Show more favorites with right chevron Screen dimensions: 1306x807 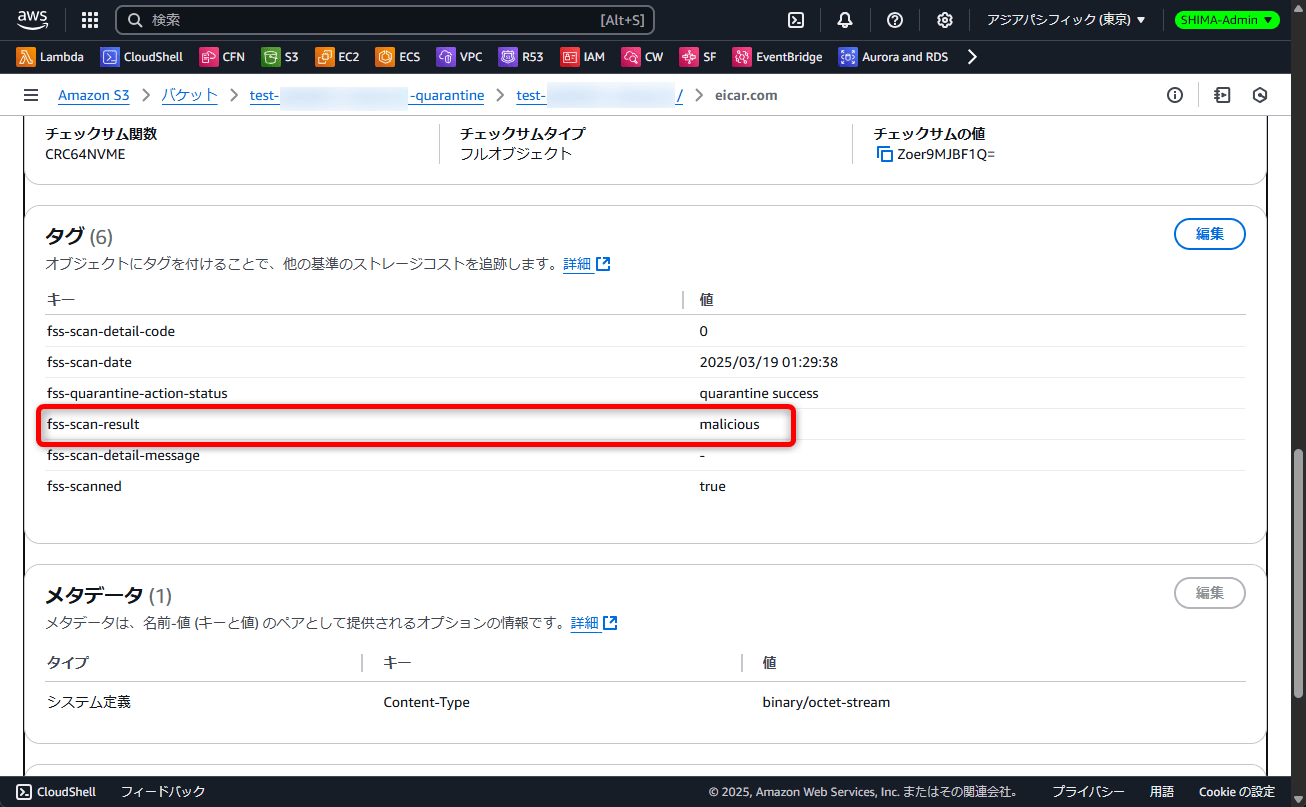972,57
